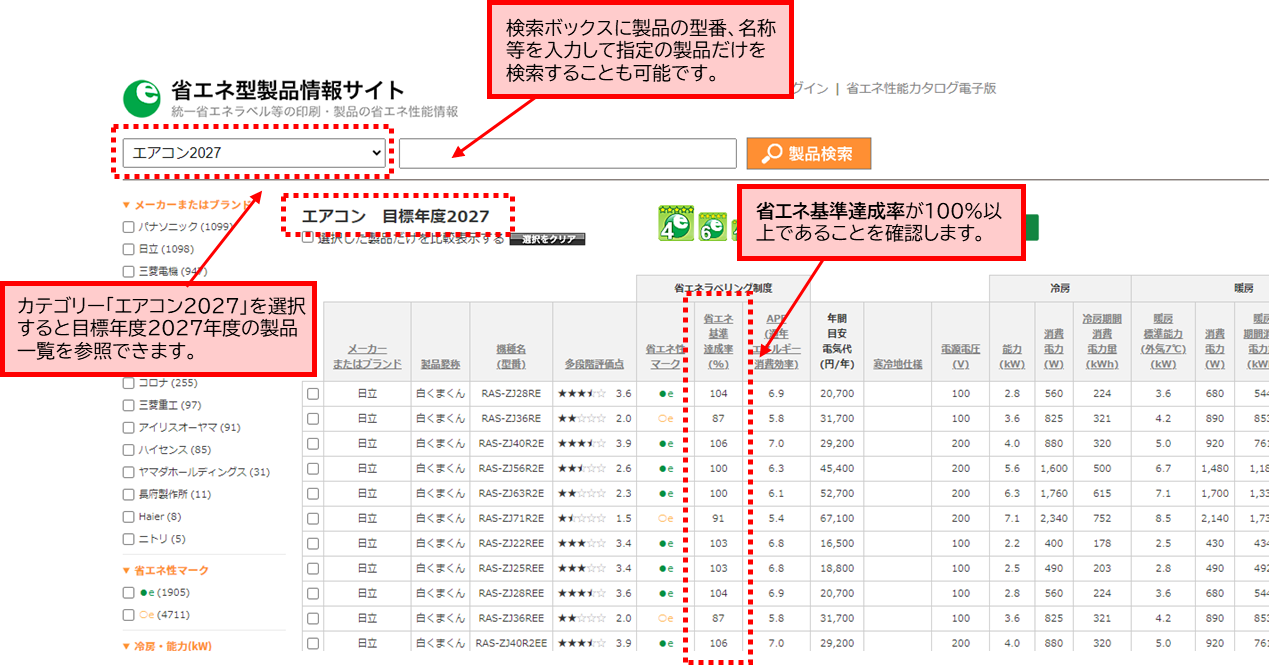Check the Haier (8) brand filter

(x=128, y=517)
